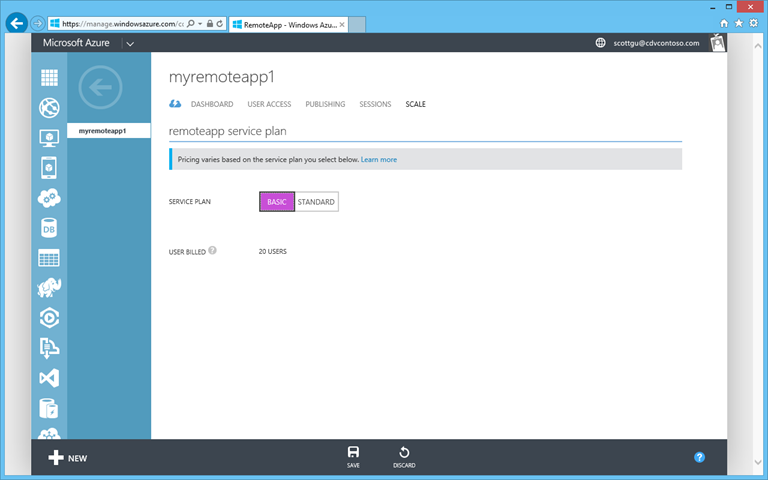Viewport: 768px width, 480px height.
Task: Select the SCALE tab
Action: pyautogui.click(x=415, y=104)
